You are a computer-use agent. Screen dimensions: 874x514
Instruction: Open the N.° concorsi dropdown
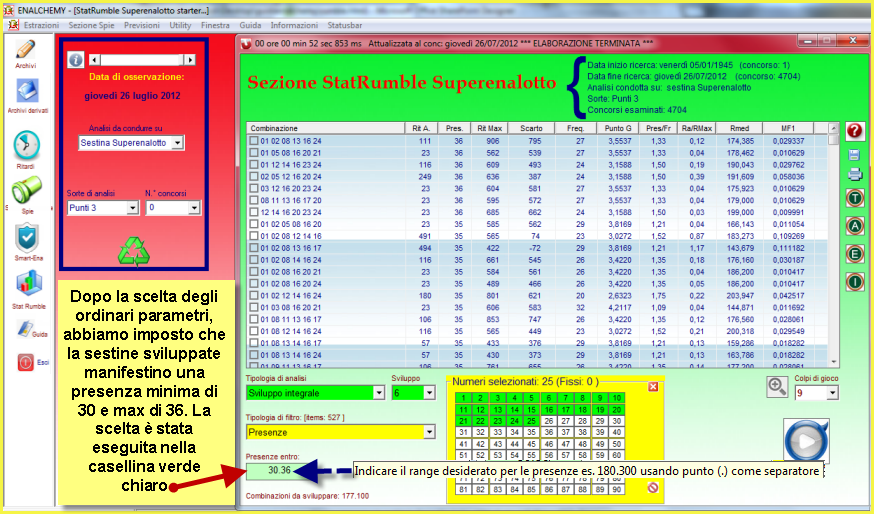(x=193, y=208)
